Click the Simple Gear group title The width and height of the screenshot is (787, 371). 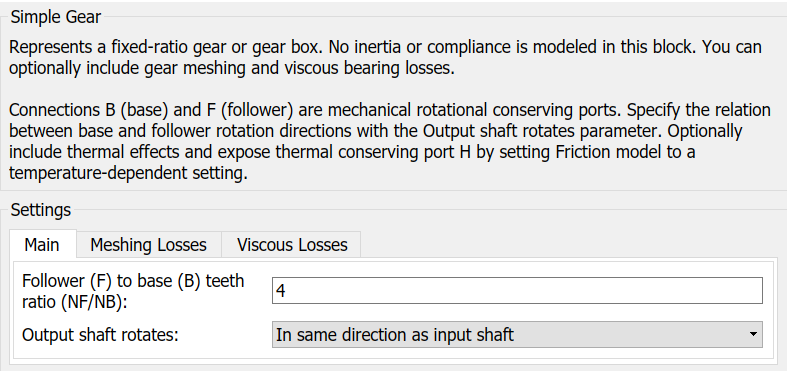click(56, 17)
